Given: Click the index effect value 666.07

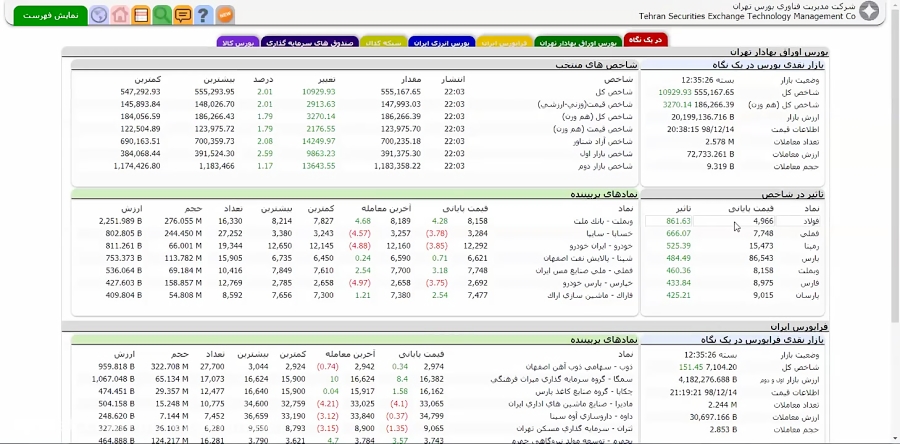Looking at the screenshot, I should (x=678, y=233).
